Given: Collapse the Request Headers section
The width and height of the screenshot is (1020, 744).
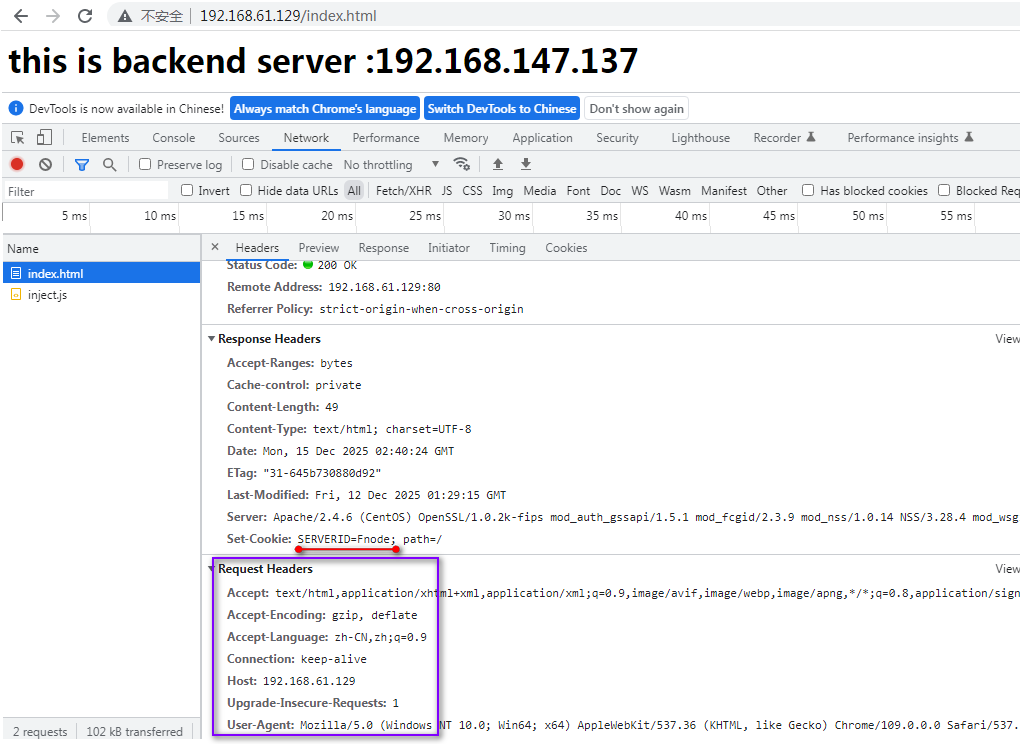Looking at the screenshot, I should (x=211, y=569).
